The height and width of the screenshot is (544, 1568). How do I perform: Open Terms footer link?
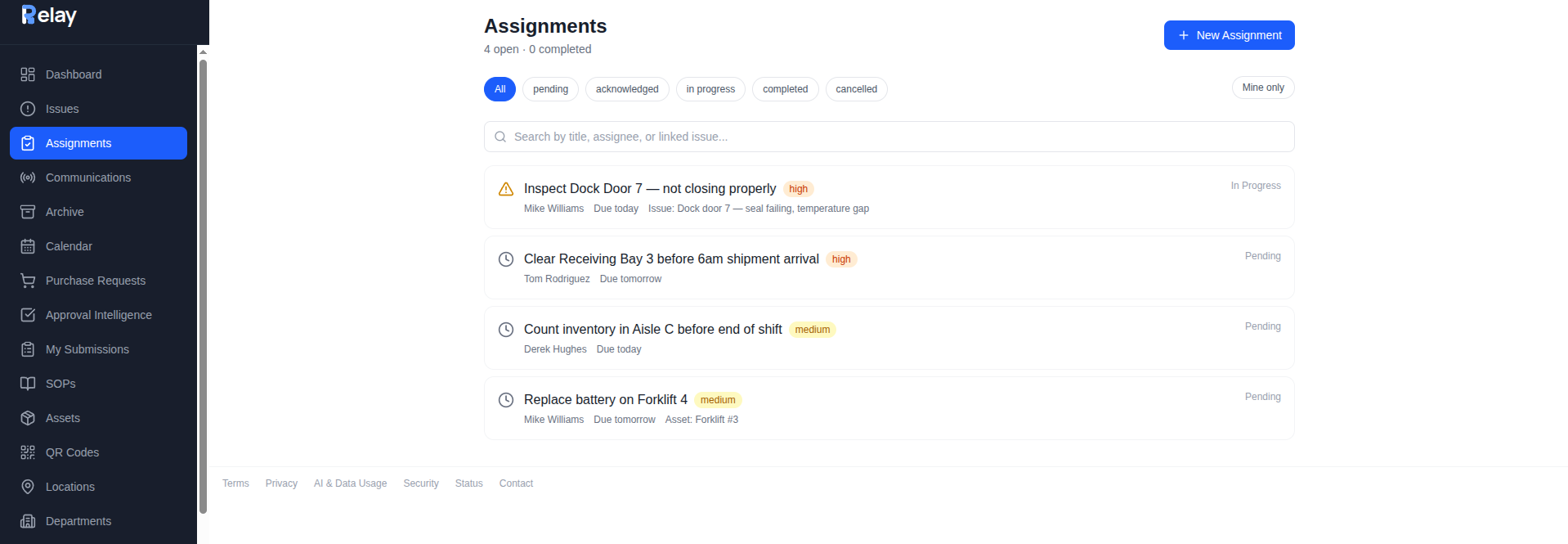(x=235, y=483)
